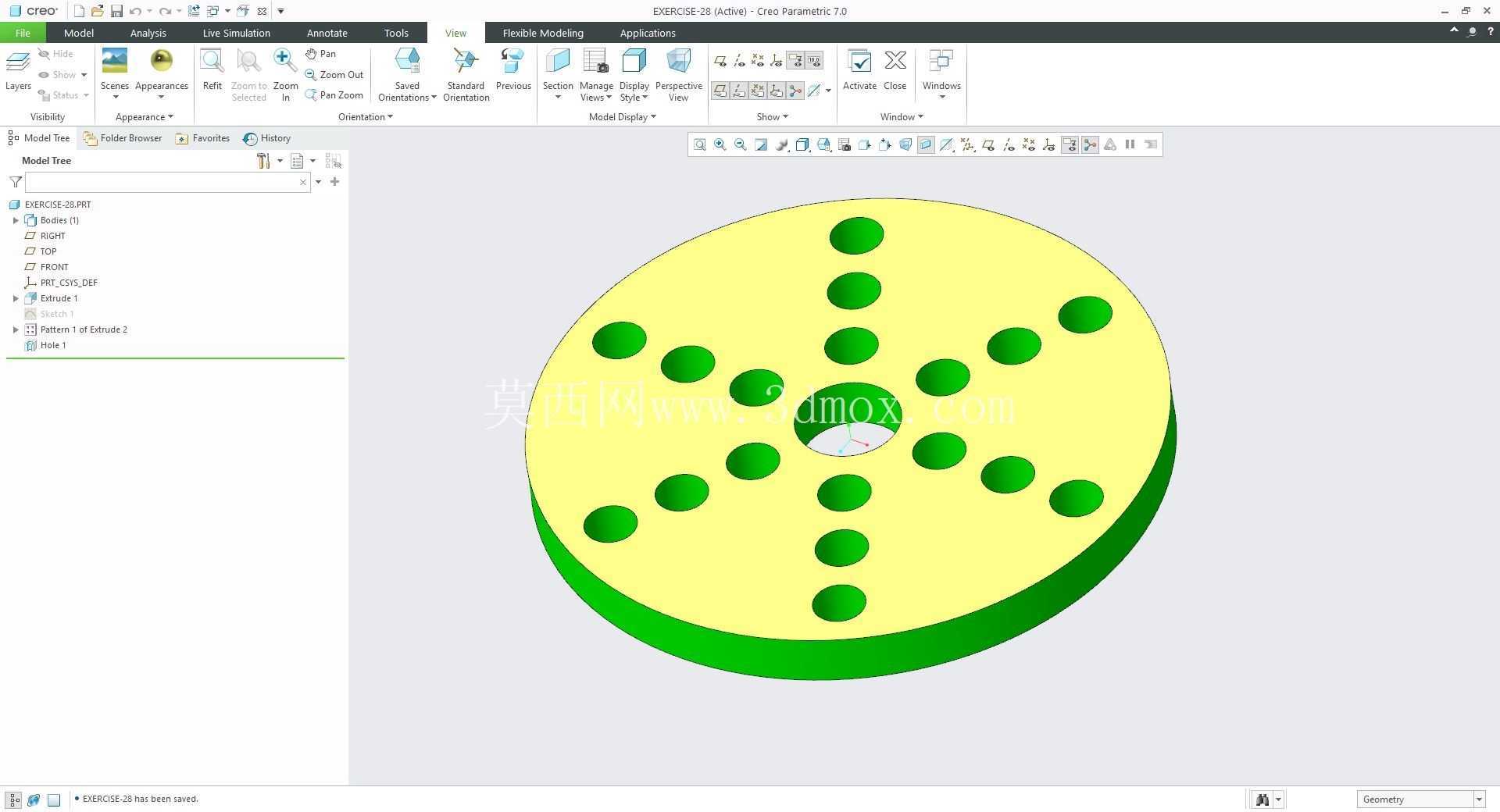The image size is (1500, 812).
Task: Toggle spin center display in graphics toolbar
Action: coord(1090,144)
